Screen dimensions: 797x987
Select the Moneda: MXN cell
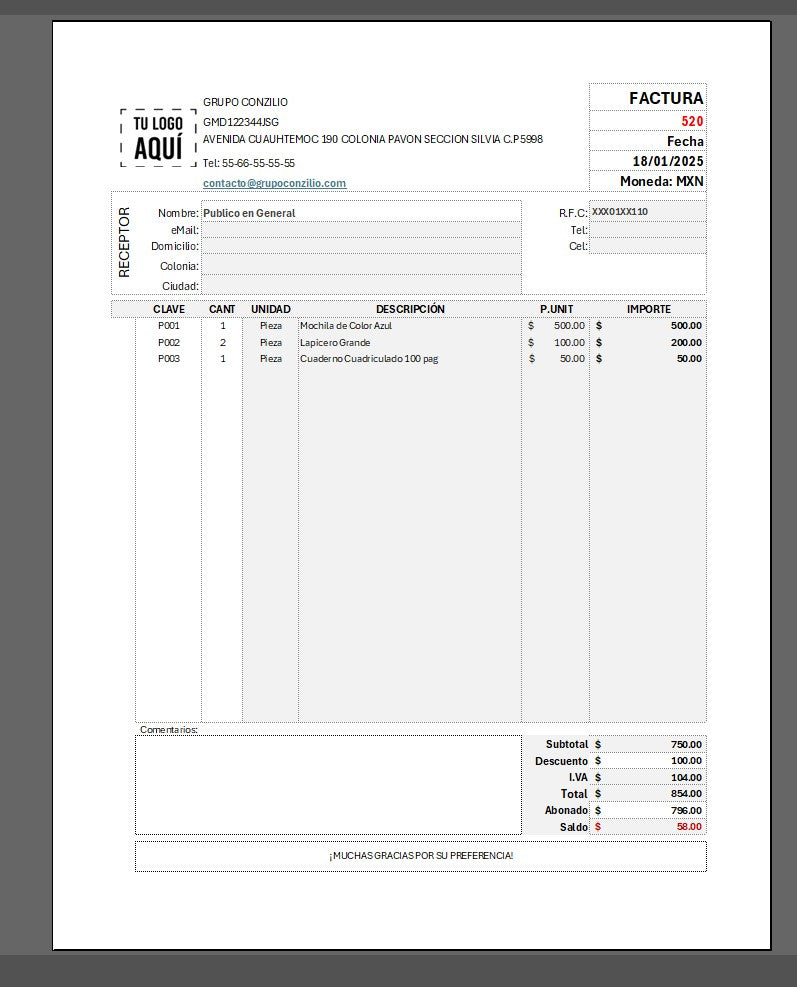tap(661, 182)
